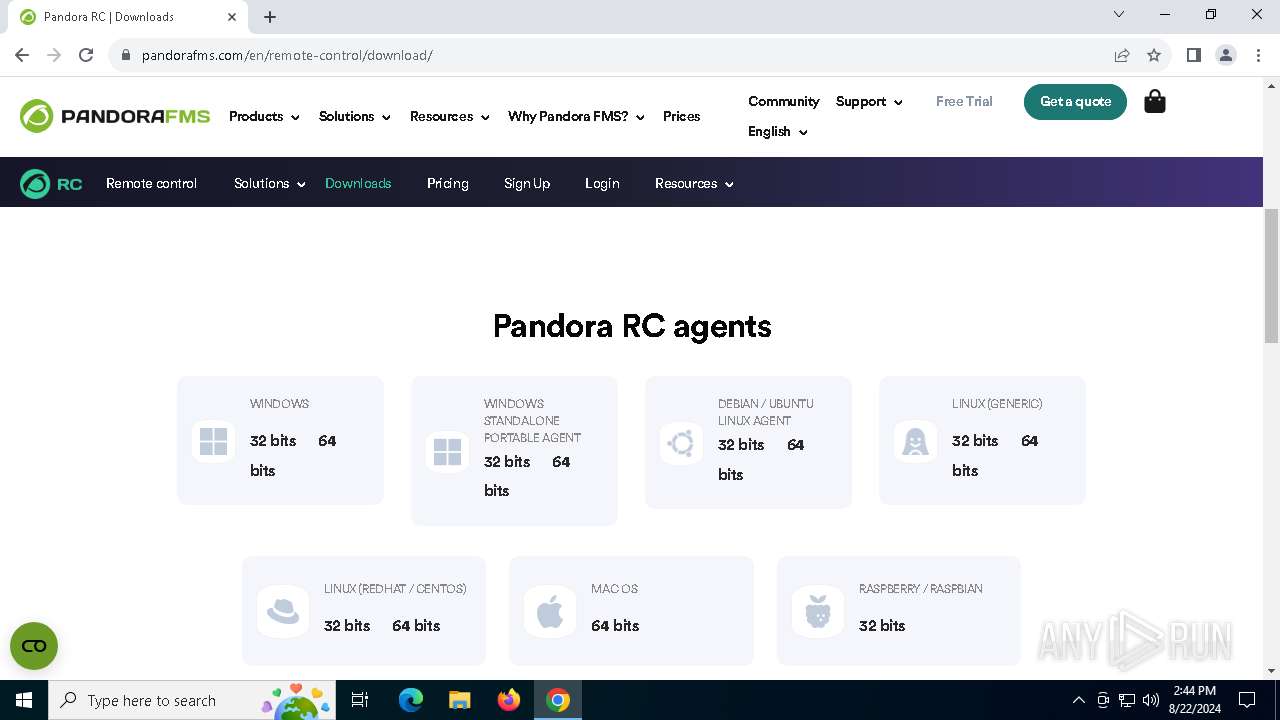Close the Pandora RC Downloads tab
Screen dimensions: 1280x720
[232, 17]
